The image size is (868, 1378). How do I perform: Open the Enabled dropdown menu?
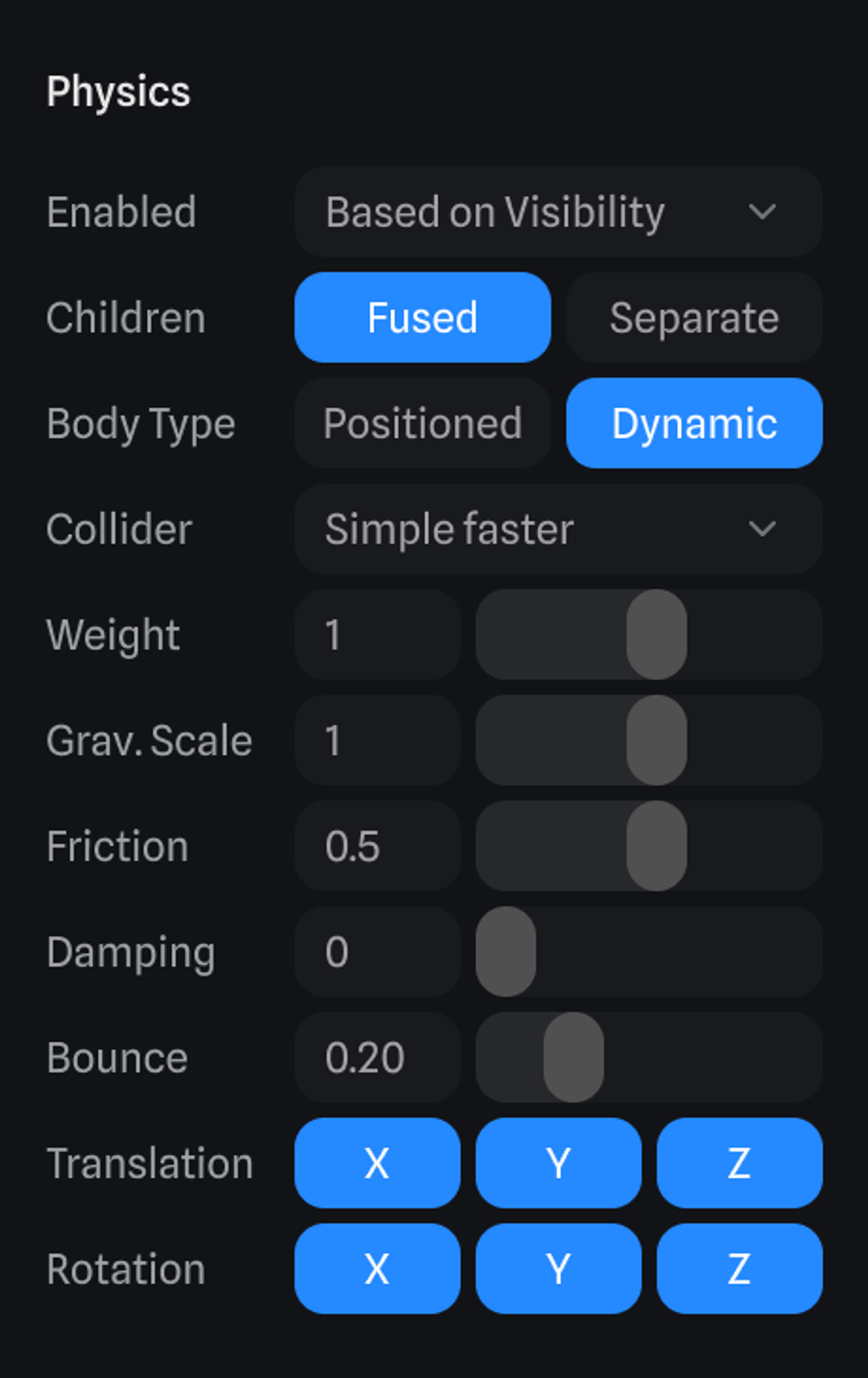click(558, 212)
